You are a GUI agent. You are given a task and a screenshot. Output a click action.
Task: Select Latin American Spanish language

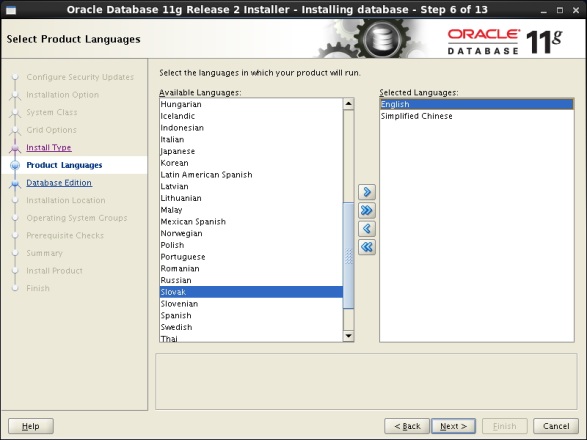[251, 175]
